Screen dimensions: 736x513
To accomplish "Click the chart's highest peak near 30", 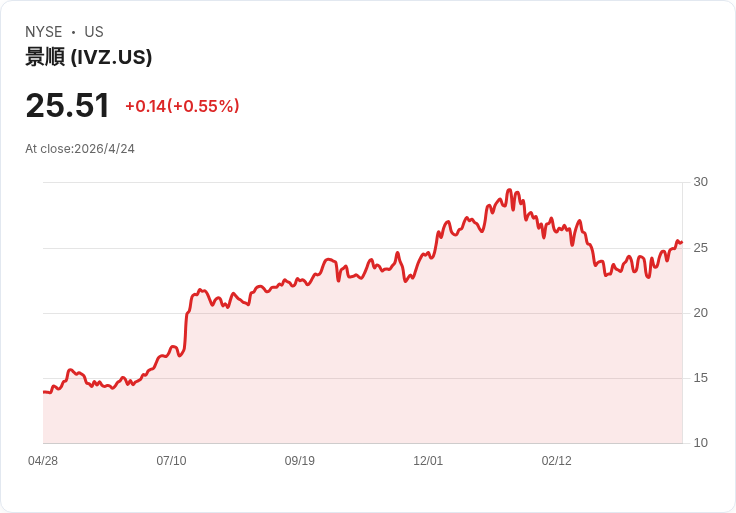I will coord(509,190).
